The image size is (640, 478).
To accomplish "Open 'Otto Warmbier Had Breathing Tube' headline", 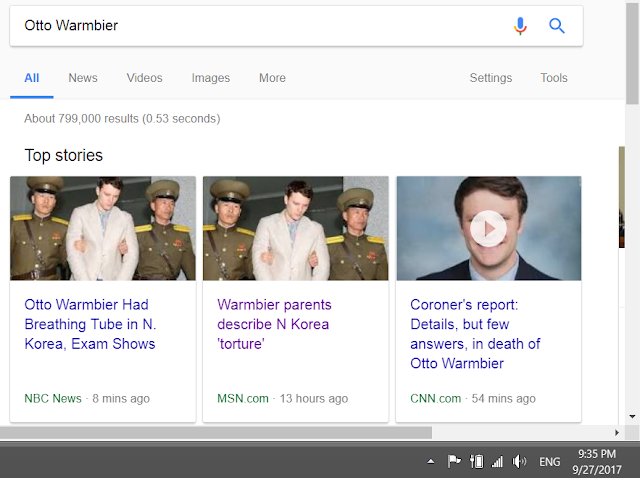I will pos(90,324).
